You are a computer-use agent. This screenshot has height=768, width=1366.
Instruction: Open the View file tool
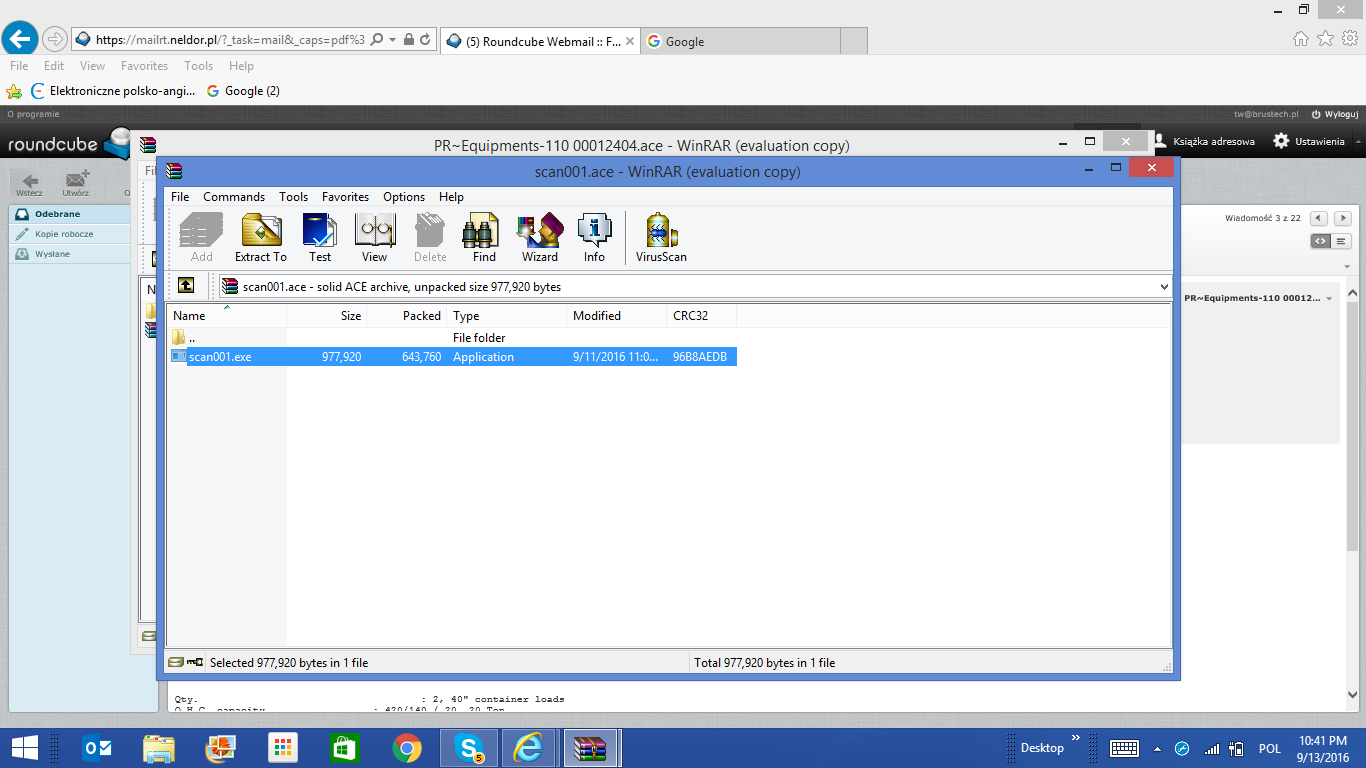coord(374,238)
